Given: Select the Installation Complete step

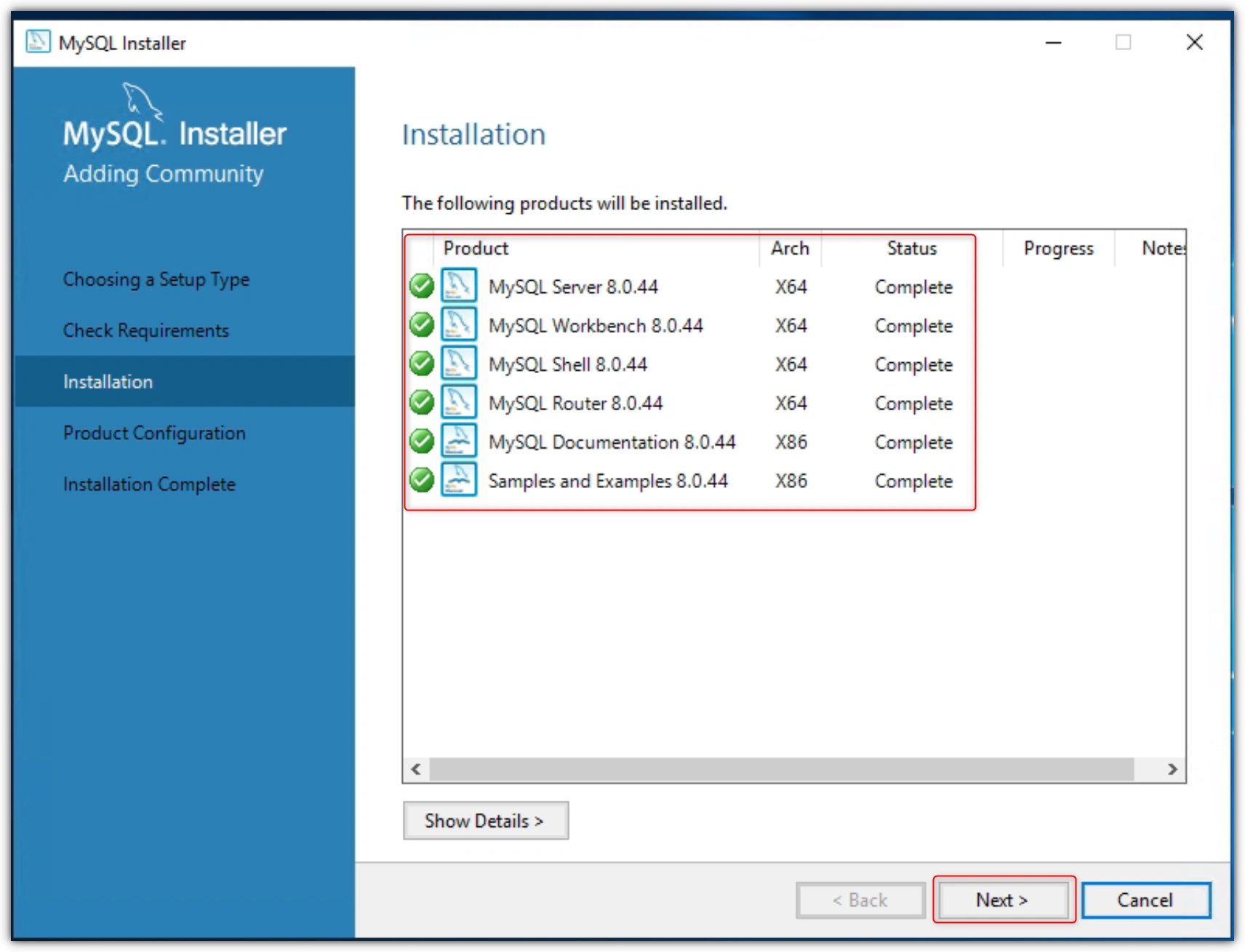Looking at the screenshot, I should (149, 484).
